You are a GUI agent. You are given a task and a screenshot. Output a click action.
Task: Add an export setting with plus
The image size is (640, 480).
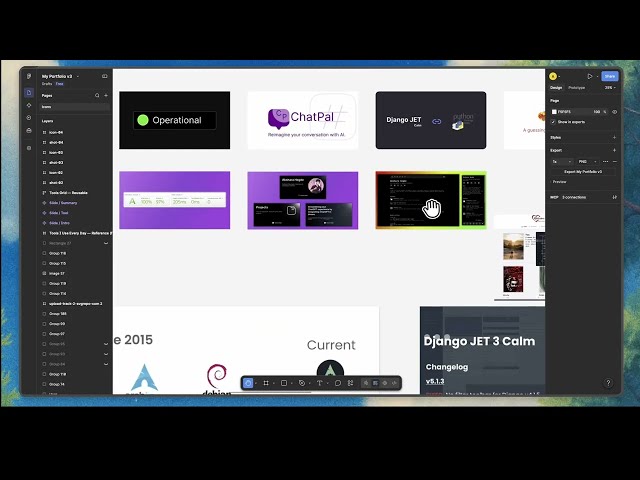(614, 150)
